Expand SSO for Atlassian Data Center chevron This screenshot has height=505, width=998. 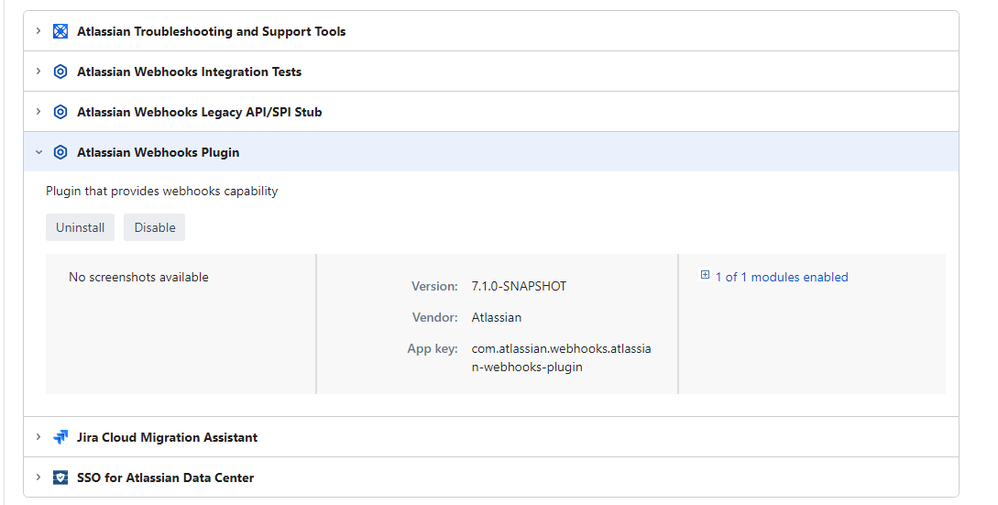[x=38, y=477]
